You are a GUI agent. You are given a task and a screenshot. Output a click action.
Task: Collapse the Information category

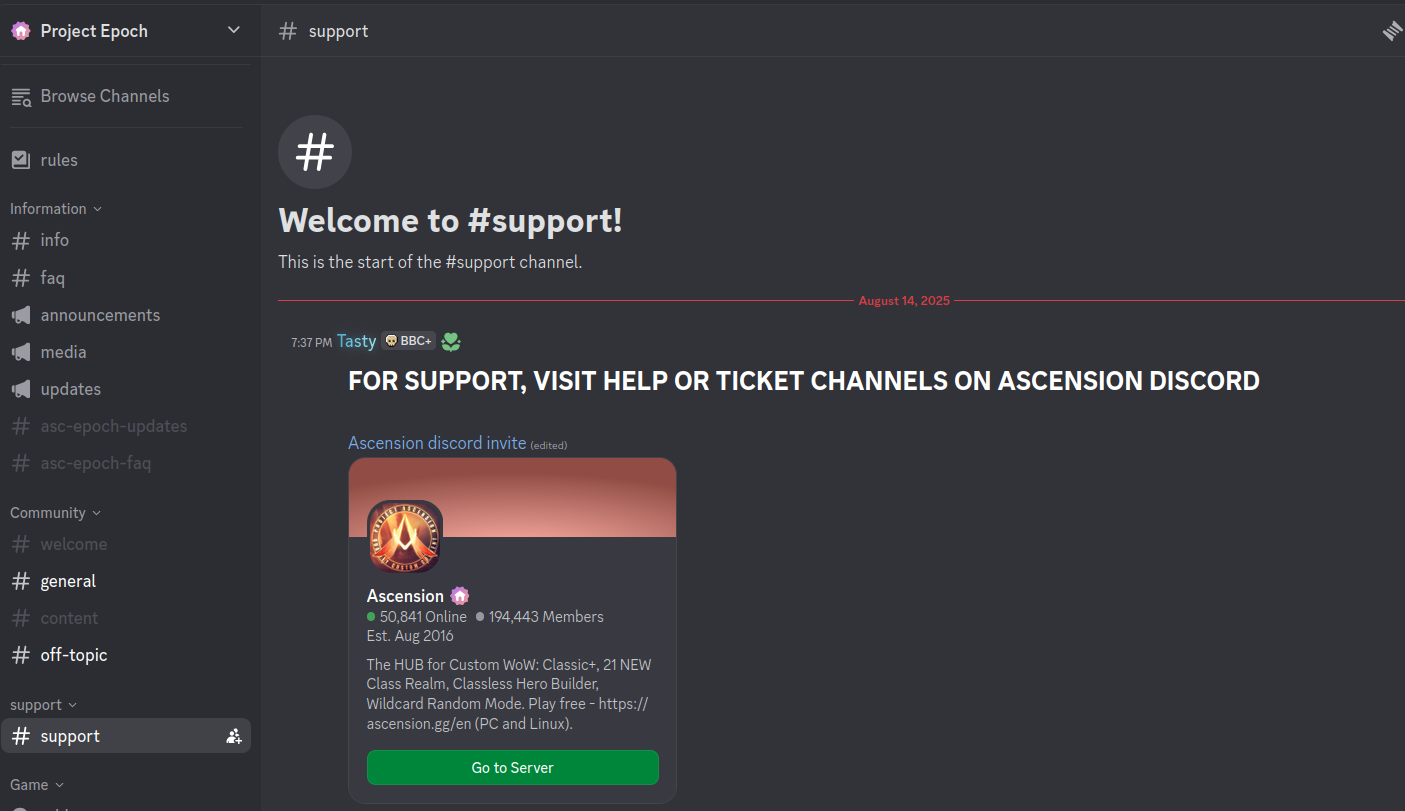click(x=56, y=209)
